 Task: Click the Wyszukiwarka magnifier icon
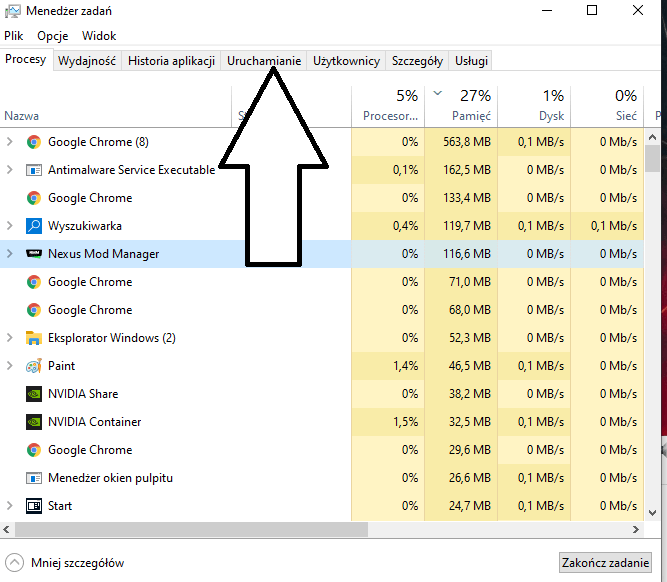[34, 226]
